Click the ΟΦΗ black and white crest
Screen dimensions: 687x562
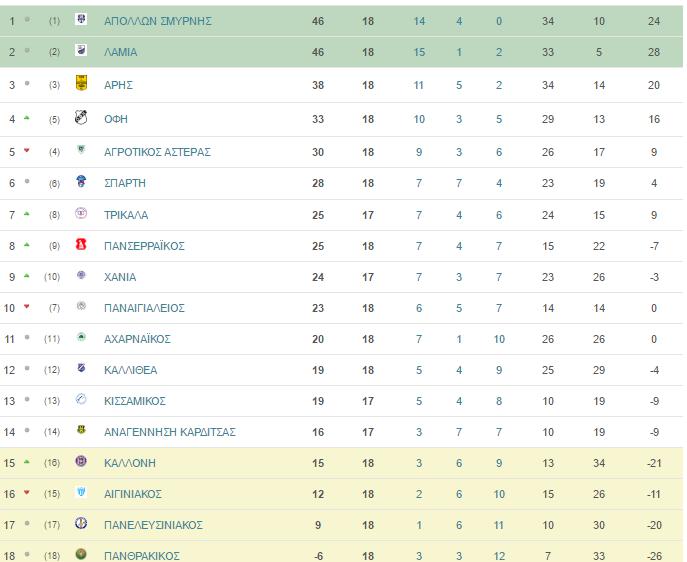click(81, 117)
